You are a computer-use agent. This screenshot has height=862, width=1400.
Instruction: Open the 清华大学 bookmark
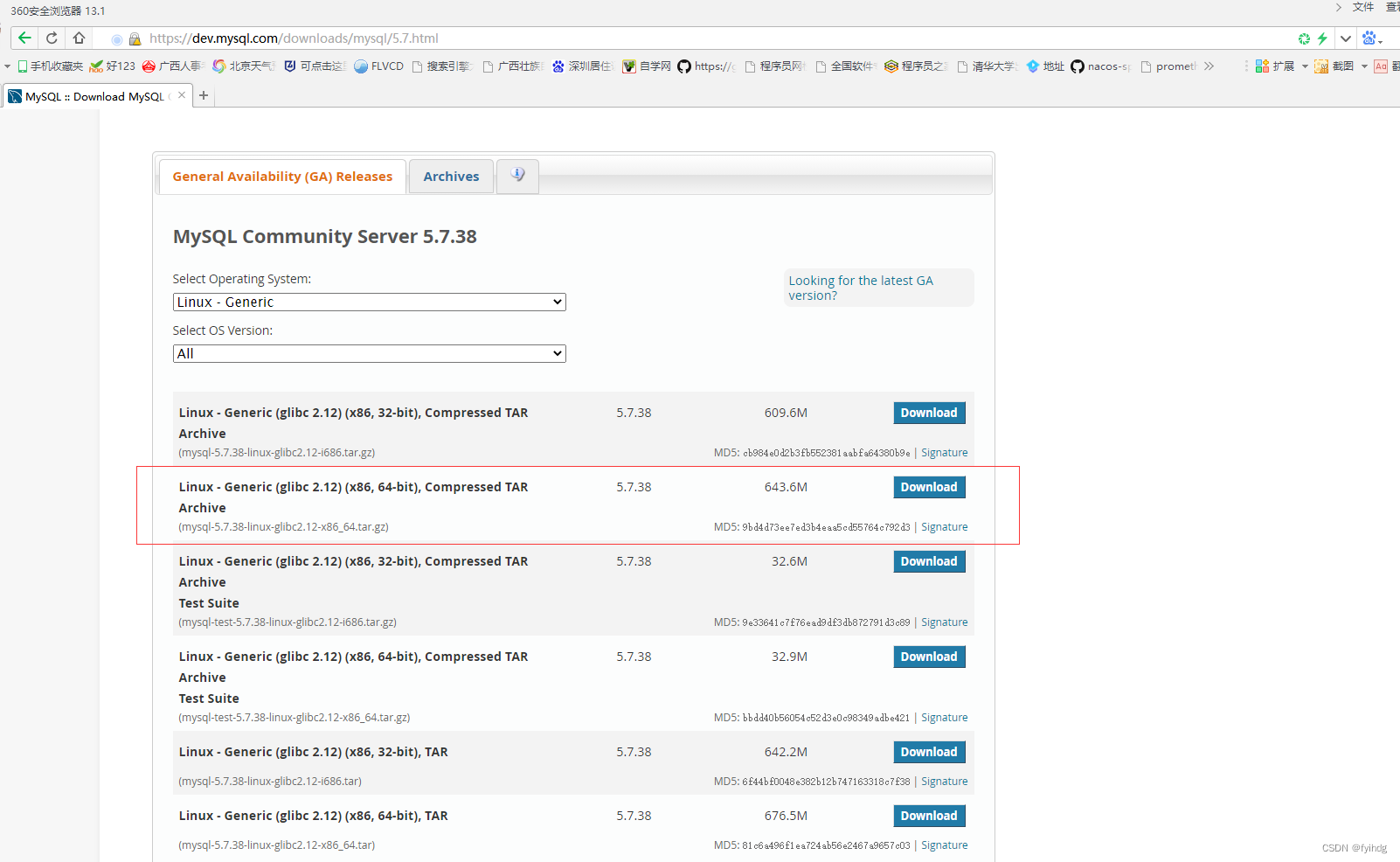point(988,66)
